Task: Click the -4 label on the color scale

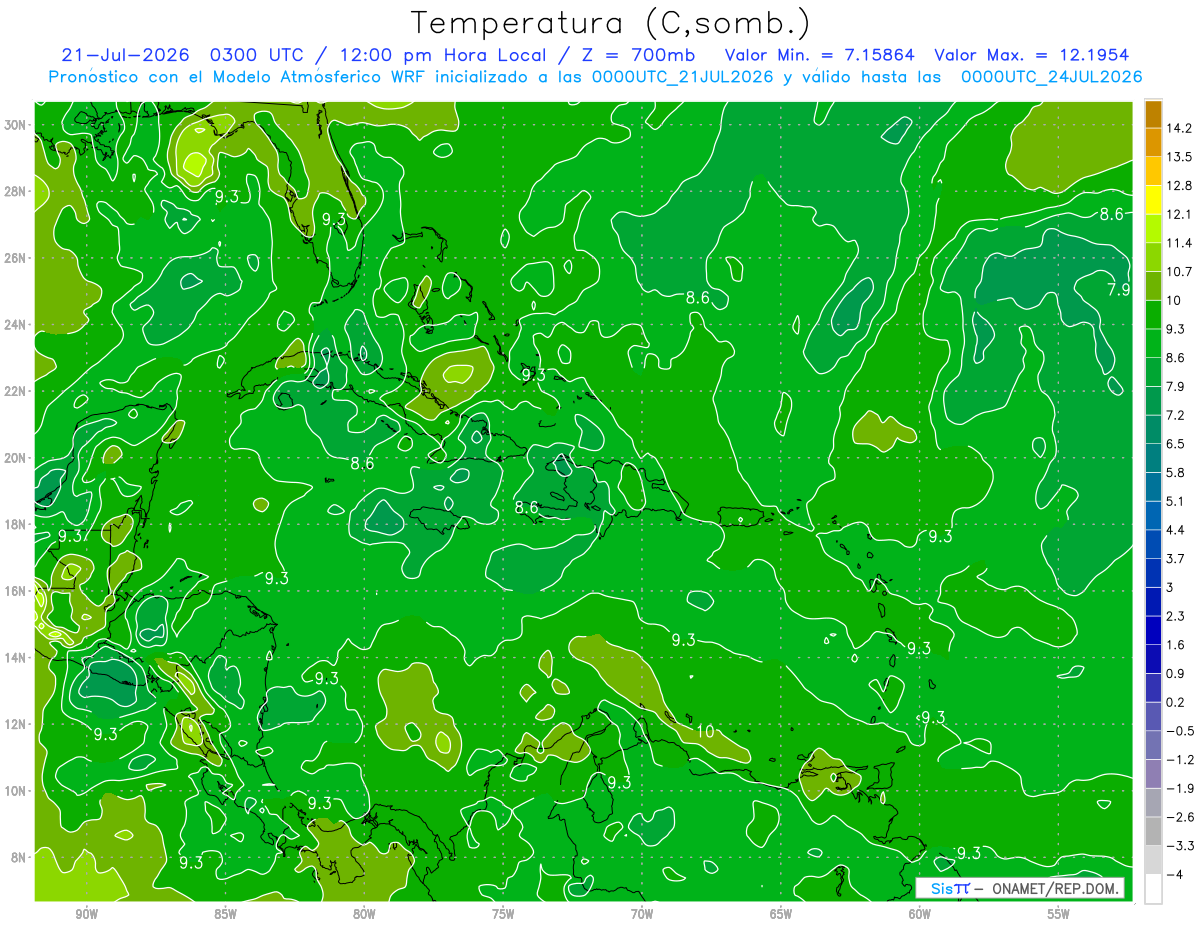Action: 1173,875
